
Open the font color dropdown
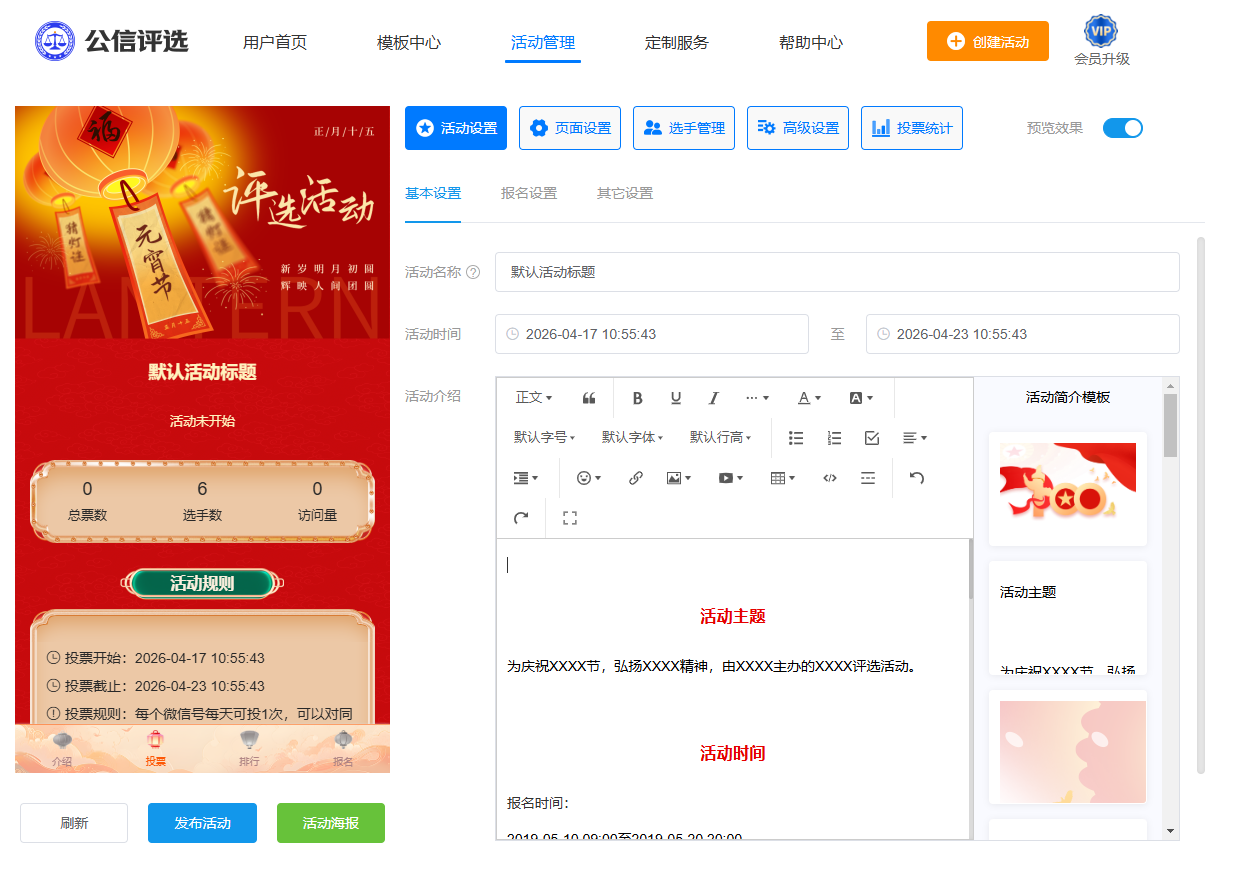[x=809, y=398]
